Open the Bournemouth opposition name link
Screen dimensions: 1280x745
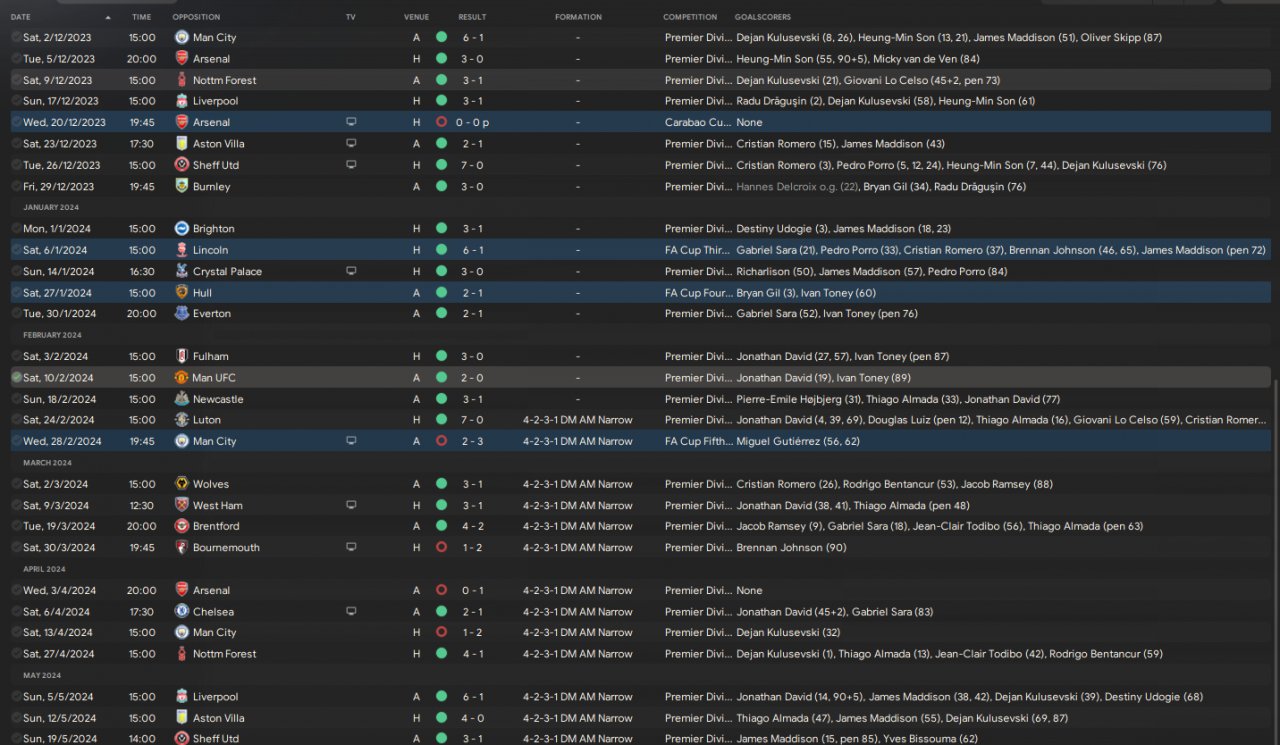click(x=226, y=547)
